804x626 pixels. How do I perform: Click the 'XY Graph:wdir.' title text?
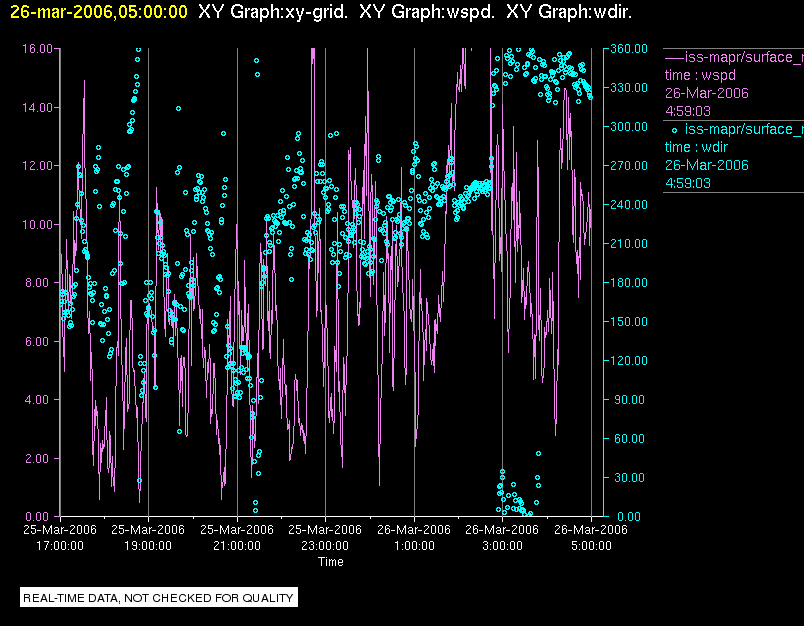pyautogui.click(x=569, y=12)
